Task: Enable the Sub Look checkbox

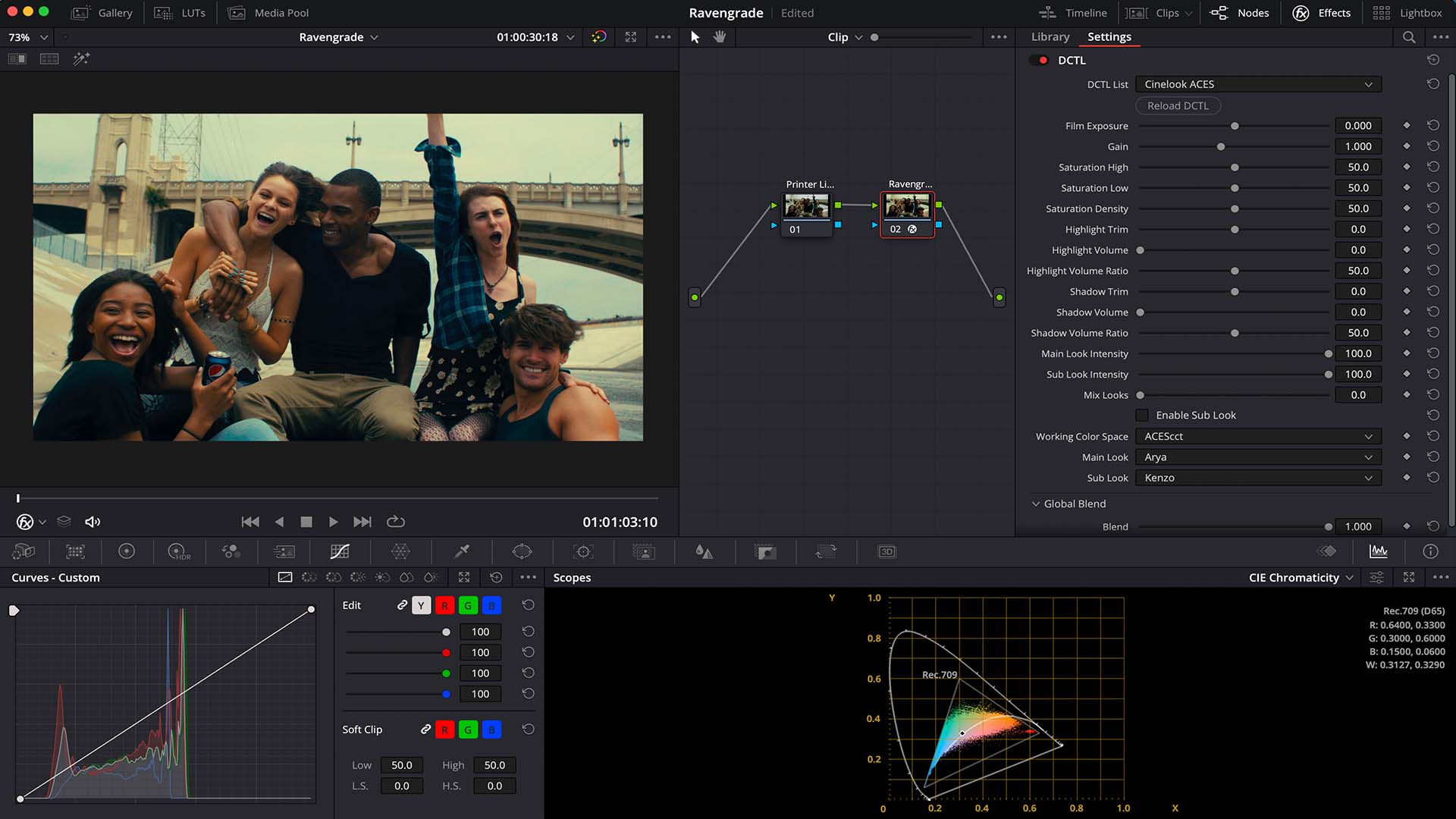Action: [1142, 415]
